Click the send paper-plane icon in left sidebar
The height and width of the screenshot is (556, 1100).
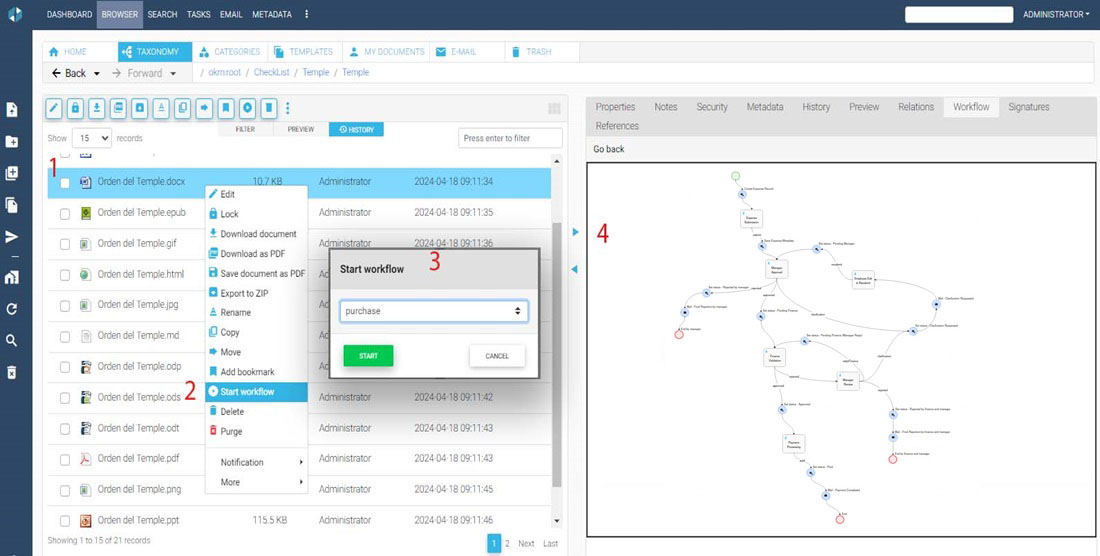pyautogui.click(x=12, y=237)
